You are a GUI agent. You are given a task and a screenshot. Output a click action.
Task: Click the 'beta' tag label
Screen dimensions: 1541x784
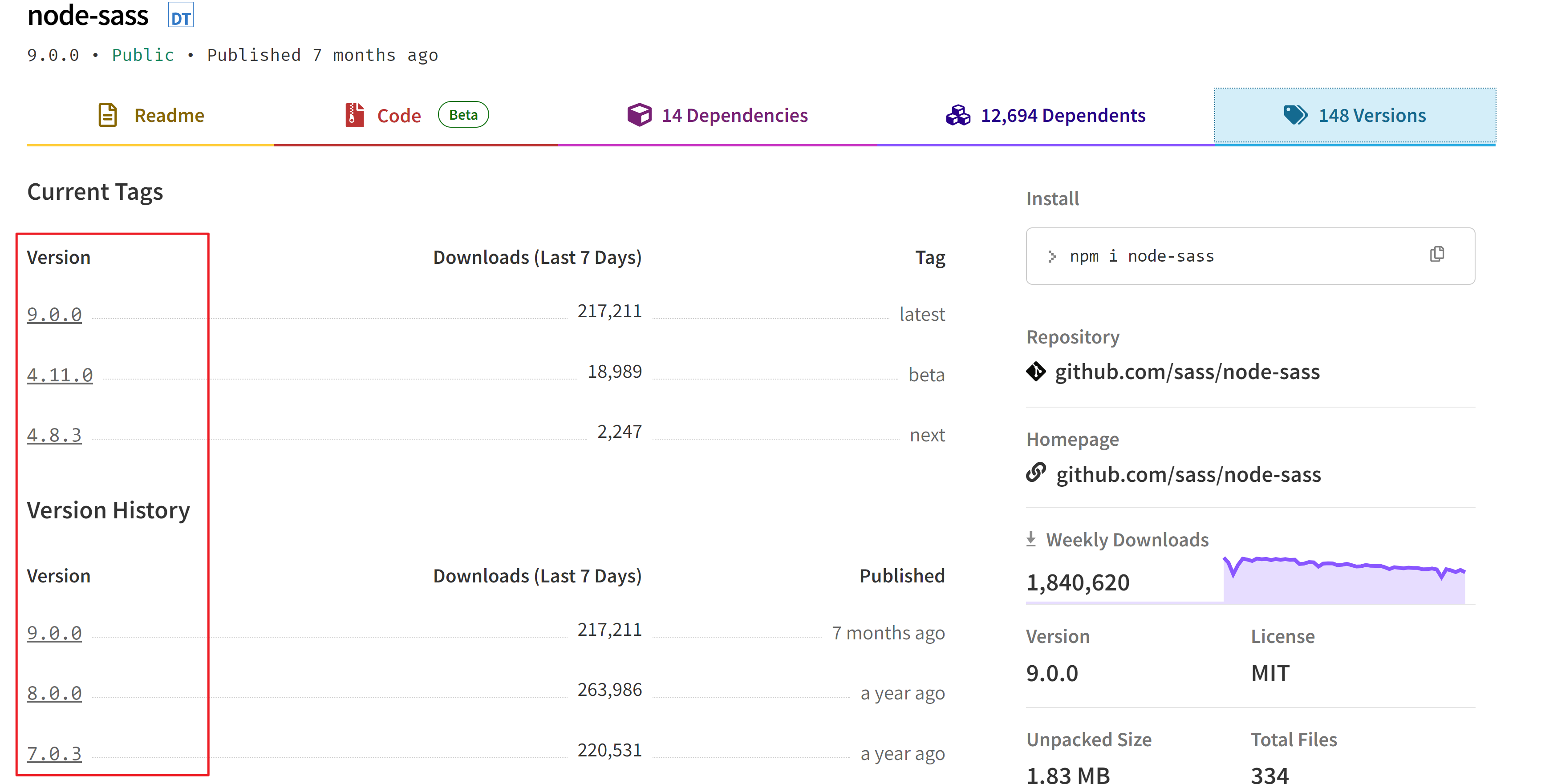pos(927,374)
